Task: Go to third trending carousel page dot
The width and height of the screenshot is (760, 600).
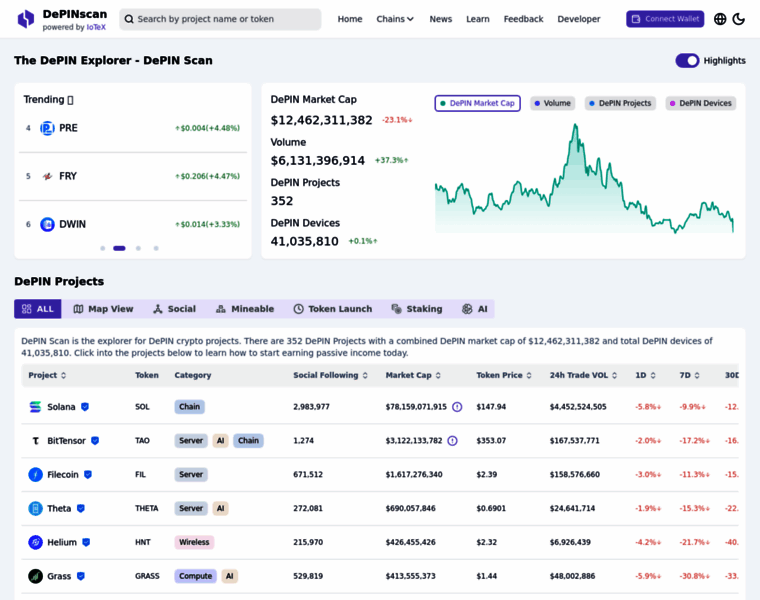Action: click(138, 248)
